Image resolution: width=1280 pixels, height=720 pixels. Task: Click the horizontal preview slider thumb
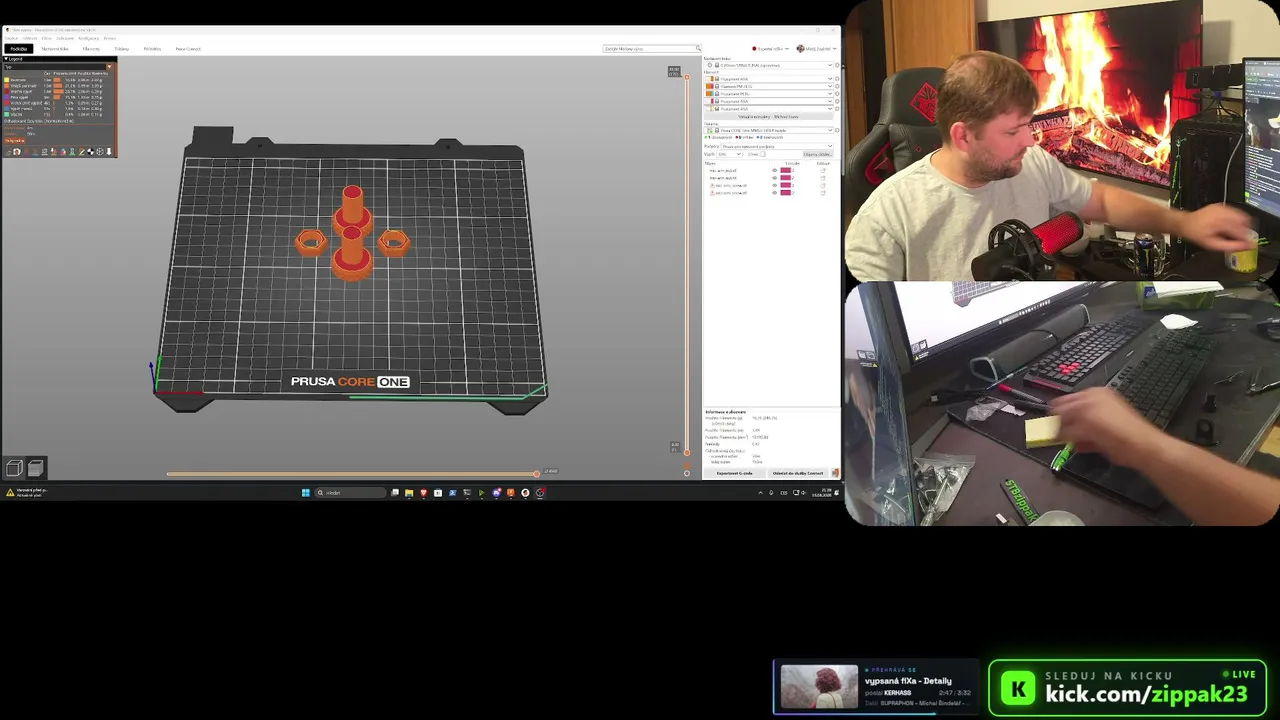(537, 473)
